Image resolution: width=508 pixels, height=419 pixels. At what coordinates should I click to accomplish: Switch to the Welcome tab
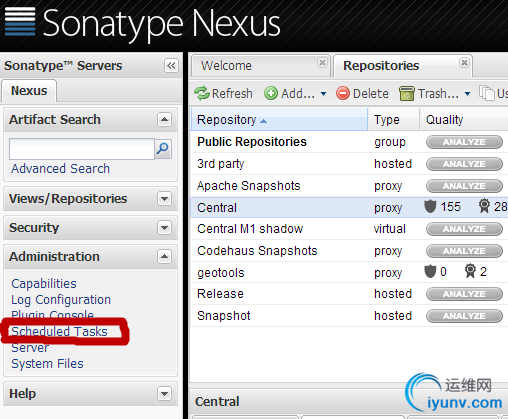tap(261, 66)
